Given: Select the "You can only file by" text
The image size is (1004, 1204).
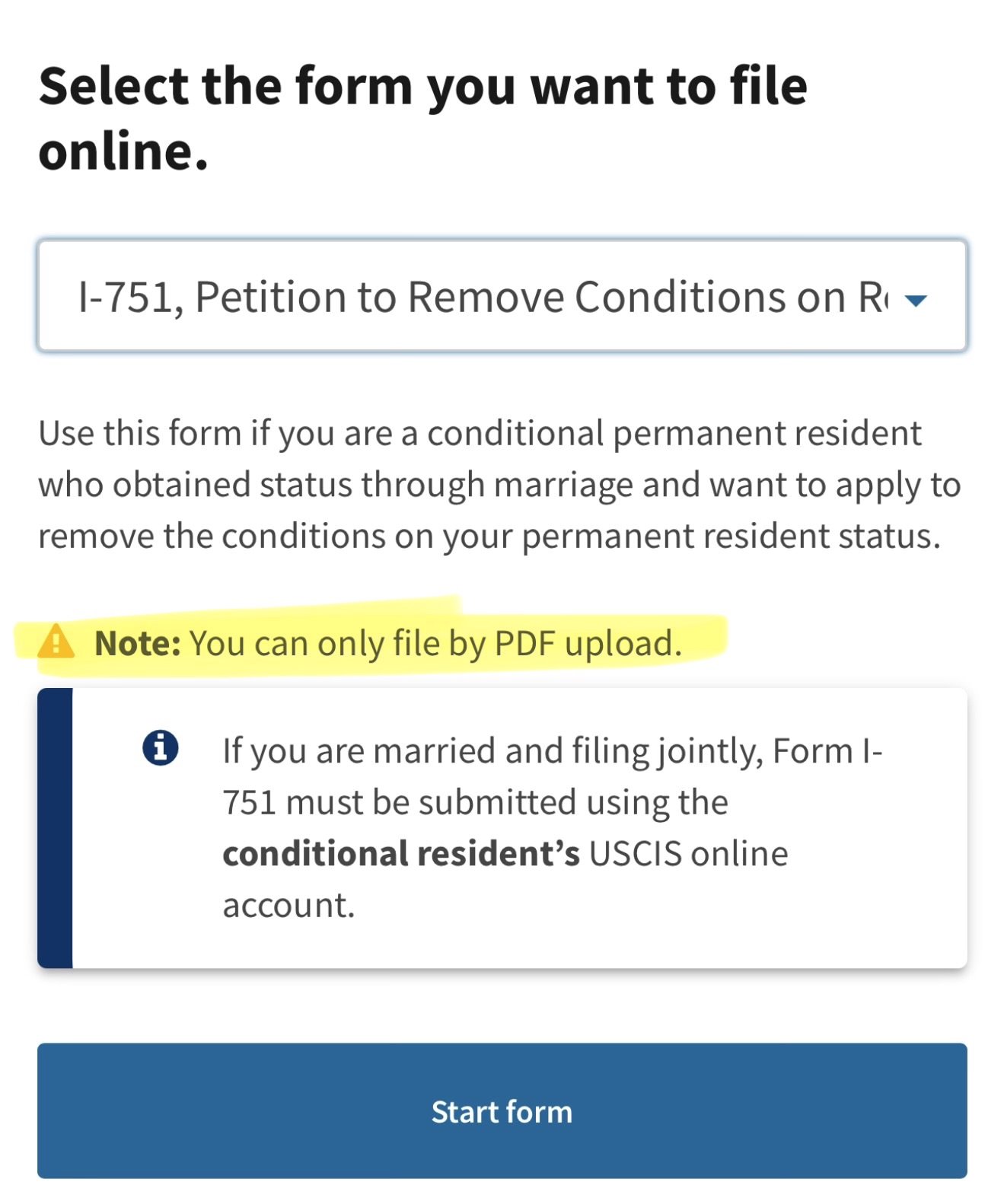Looking at the screenshot, I should (337, 644).
